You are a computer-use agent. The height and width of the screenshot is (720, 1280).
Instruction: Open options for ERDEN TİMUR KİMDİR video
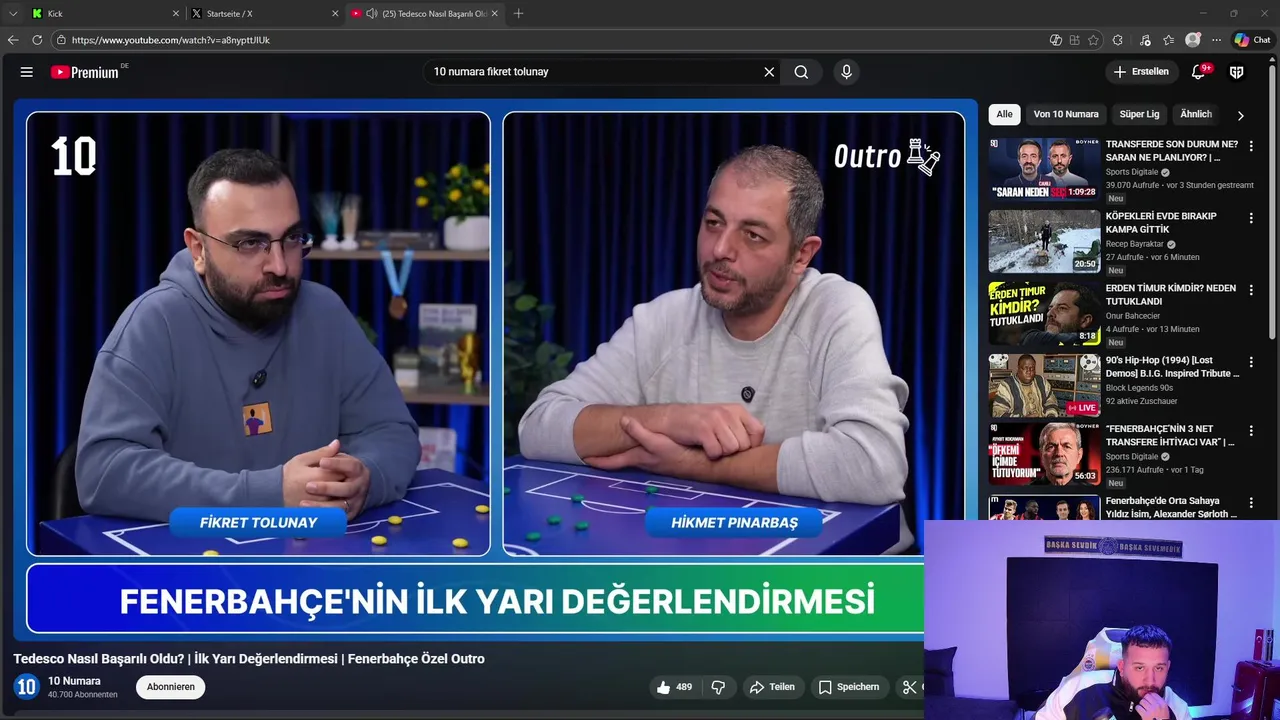[x=1251, y=290]
